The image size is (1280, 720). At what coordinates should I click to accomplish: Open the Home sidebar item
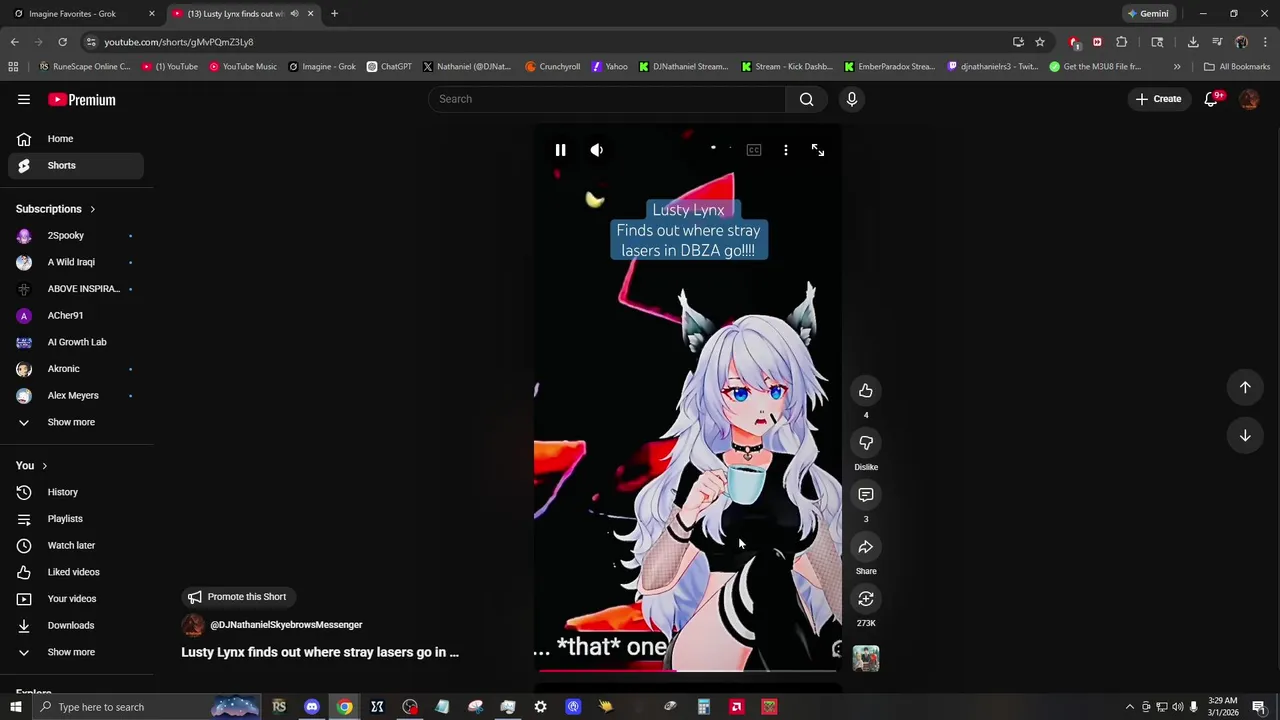76,139
